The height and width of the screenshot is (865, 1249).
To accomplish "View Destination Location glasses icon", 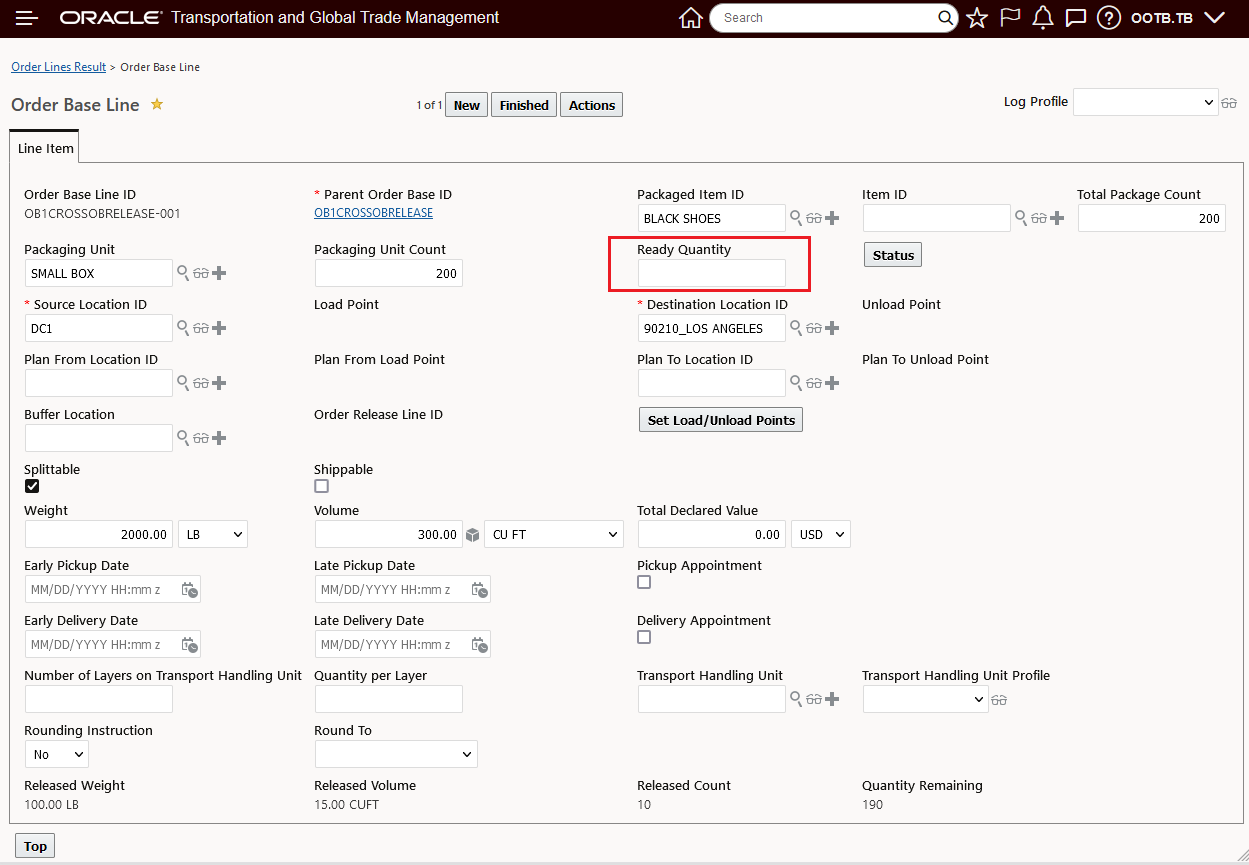I will pos(814,328).
